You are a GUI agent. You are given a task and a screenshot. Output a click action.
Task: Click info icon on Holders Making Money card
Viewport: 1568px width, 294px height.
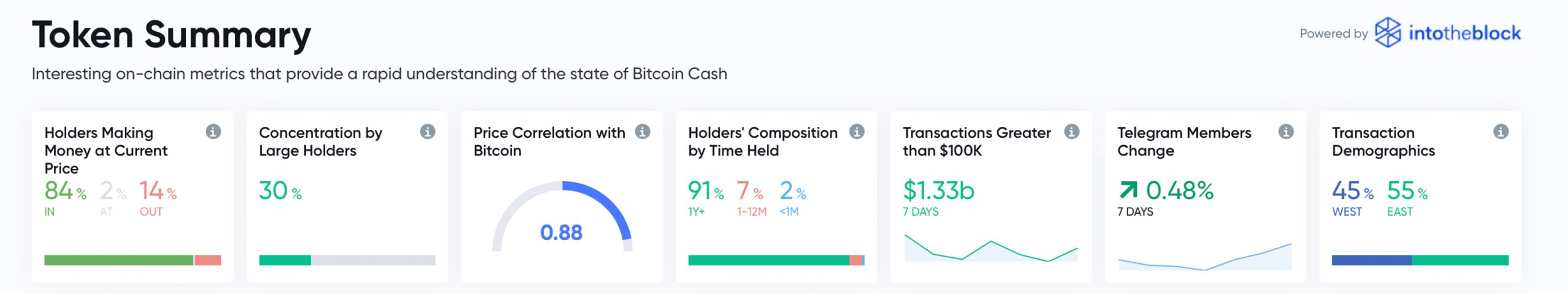(x=213, y=132)
